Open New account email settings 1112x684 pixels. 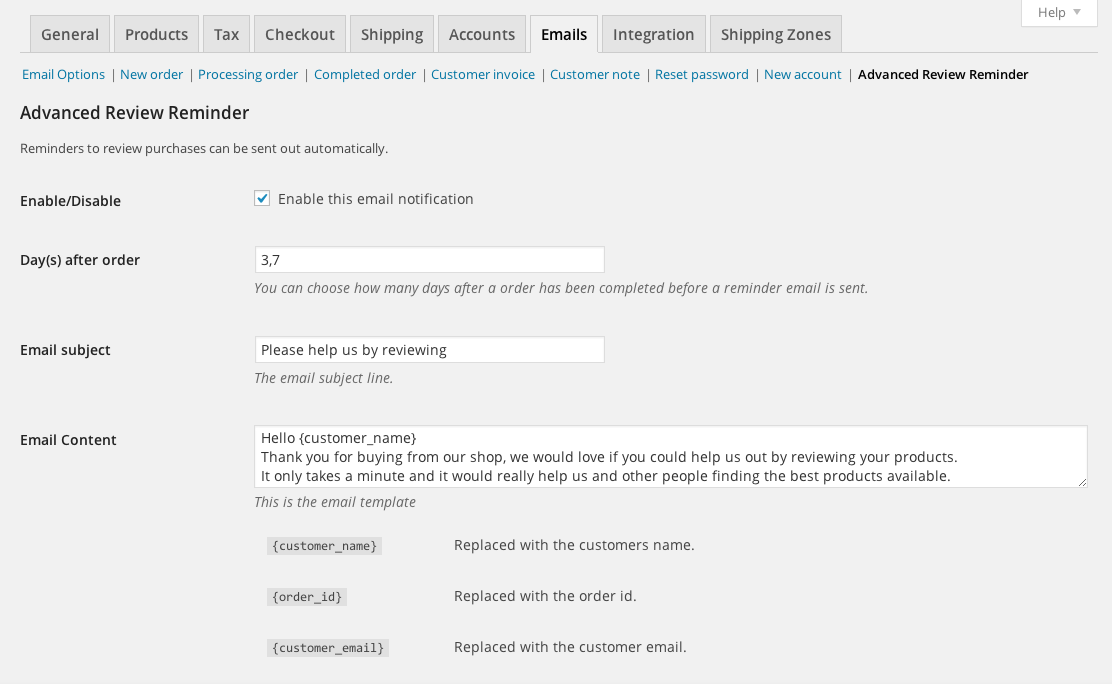[x=803, y=74]
